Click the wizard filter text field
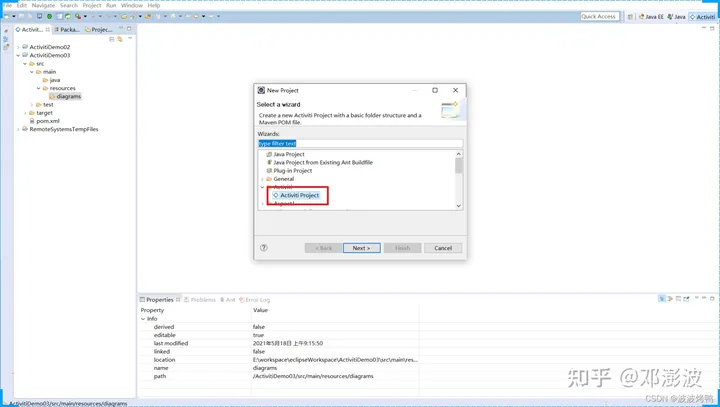The width and height of the screenshot is (720, 407). click(x=360, y=143)
